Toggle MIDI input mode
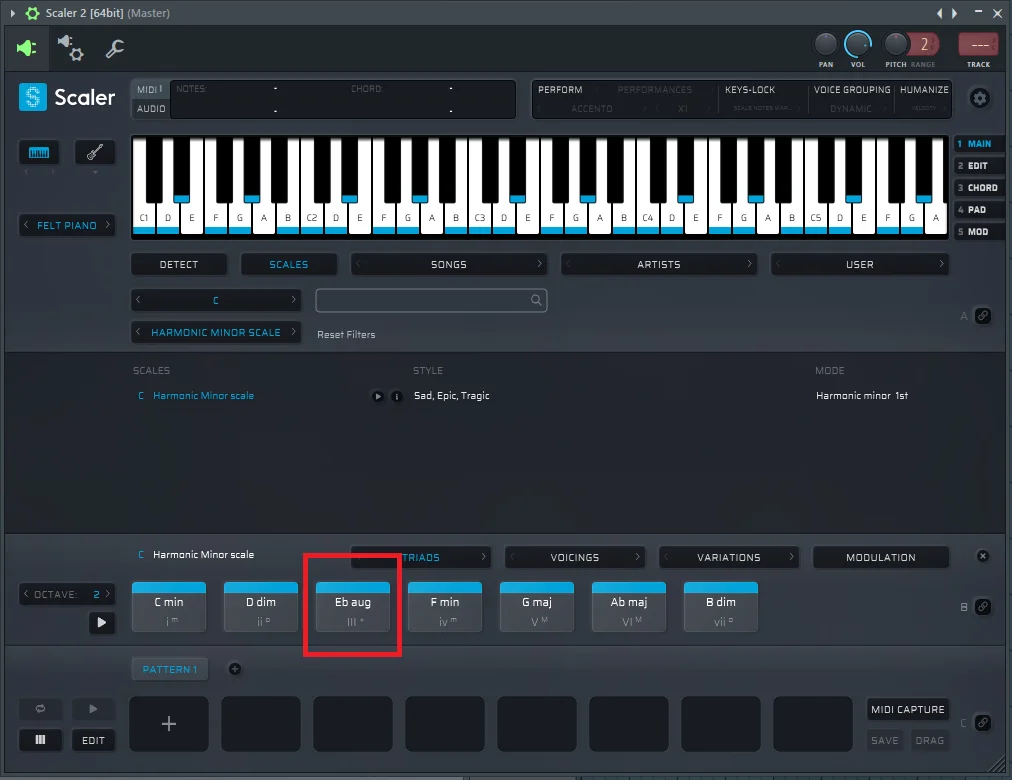 click(x=149, y=90)
